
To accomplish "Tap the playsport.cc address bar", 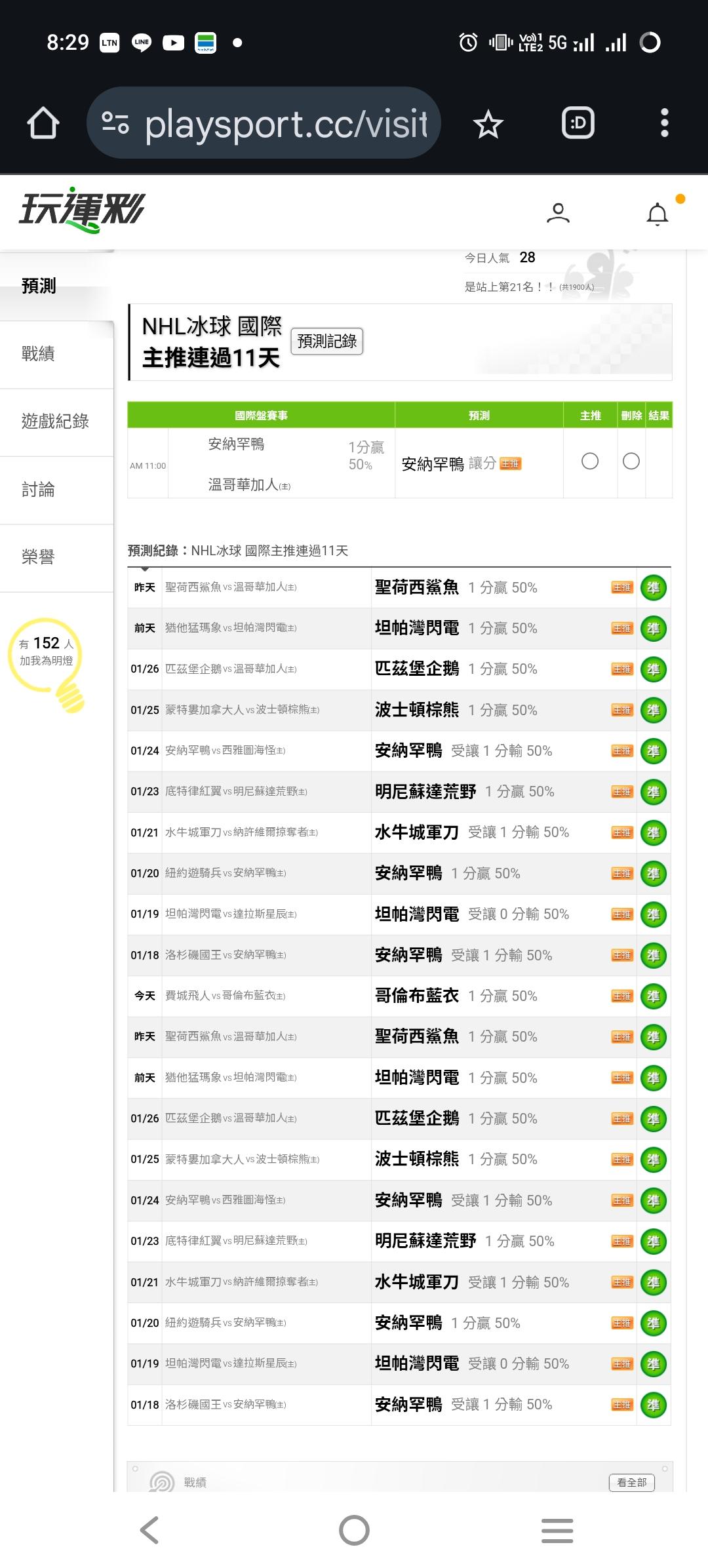I will click(286, 123).
